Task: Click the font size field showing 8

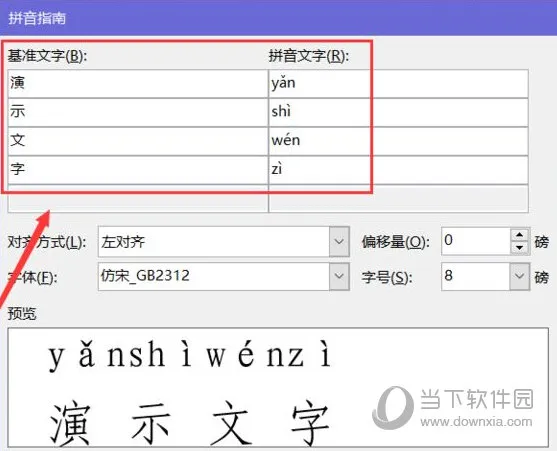Action: tap(476, 276)
